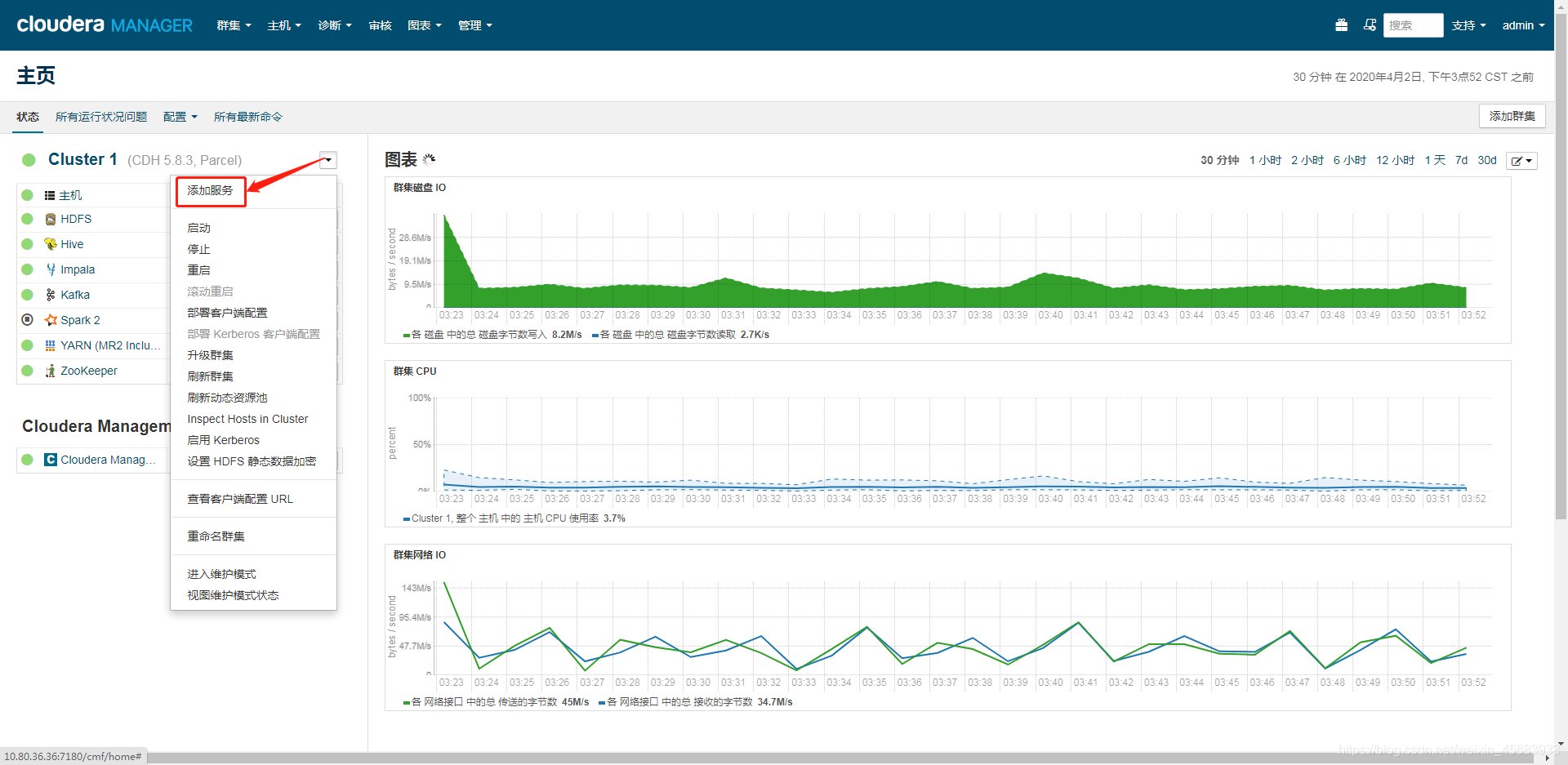1568x765 pixels.
Task: Toggle Cluster 1 actions dropdown arrow
Action: coord(327,160)
